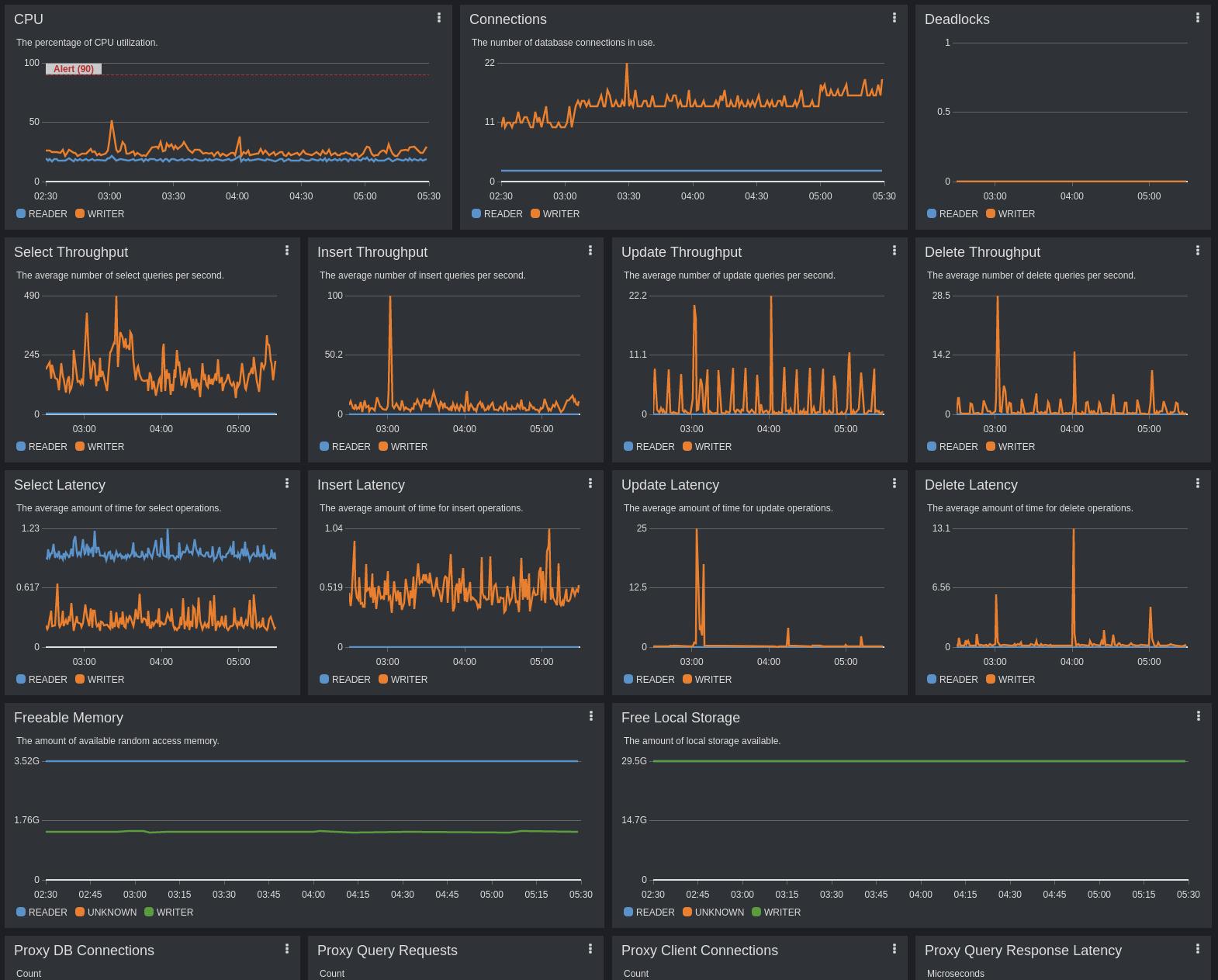The height and width of the screenshot is (980, 1218).
Task: Toggle UNKNOWN series in Freeable Memory legend
Action: tap(106, 912)
